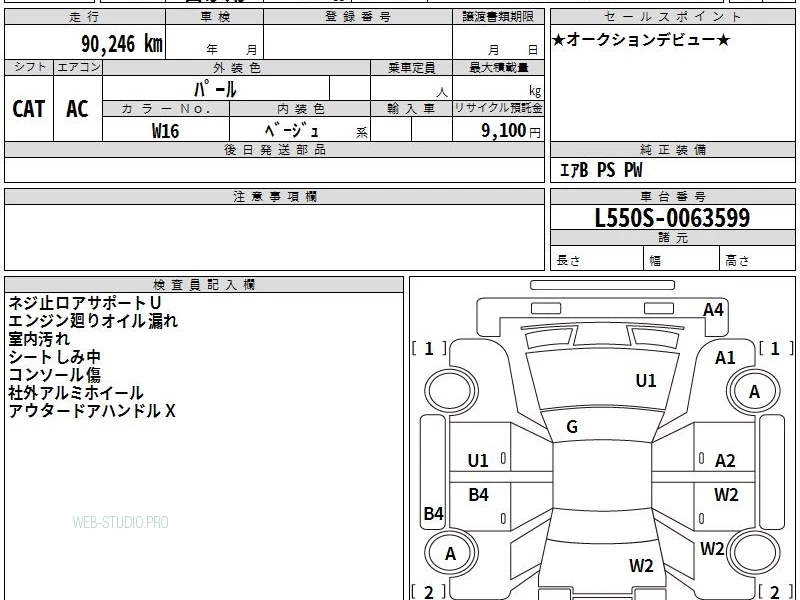The height and width of the screenshot is (600, 800).
Task: Click the 譲渡書類期限 header
Action: pos(498,17)
